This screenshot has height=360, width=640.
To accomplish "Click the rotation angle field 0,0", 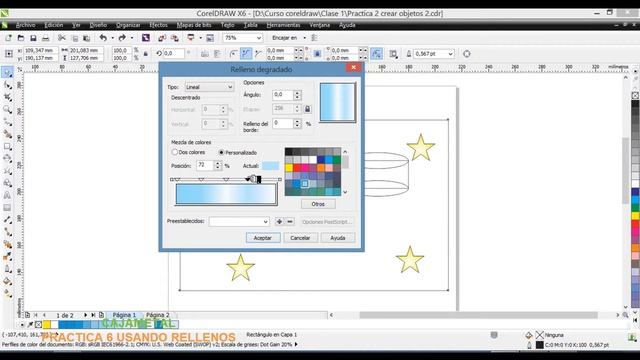I will point(174,53).
